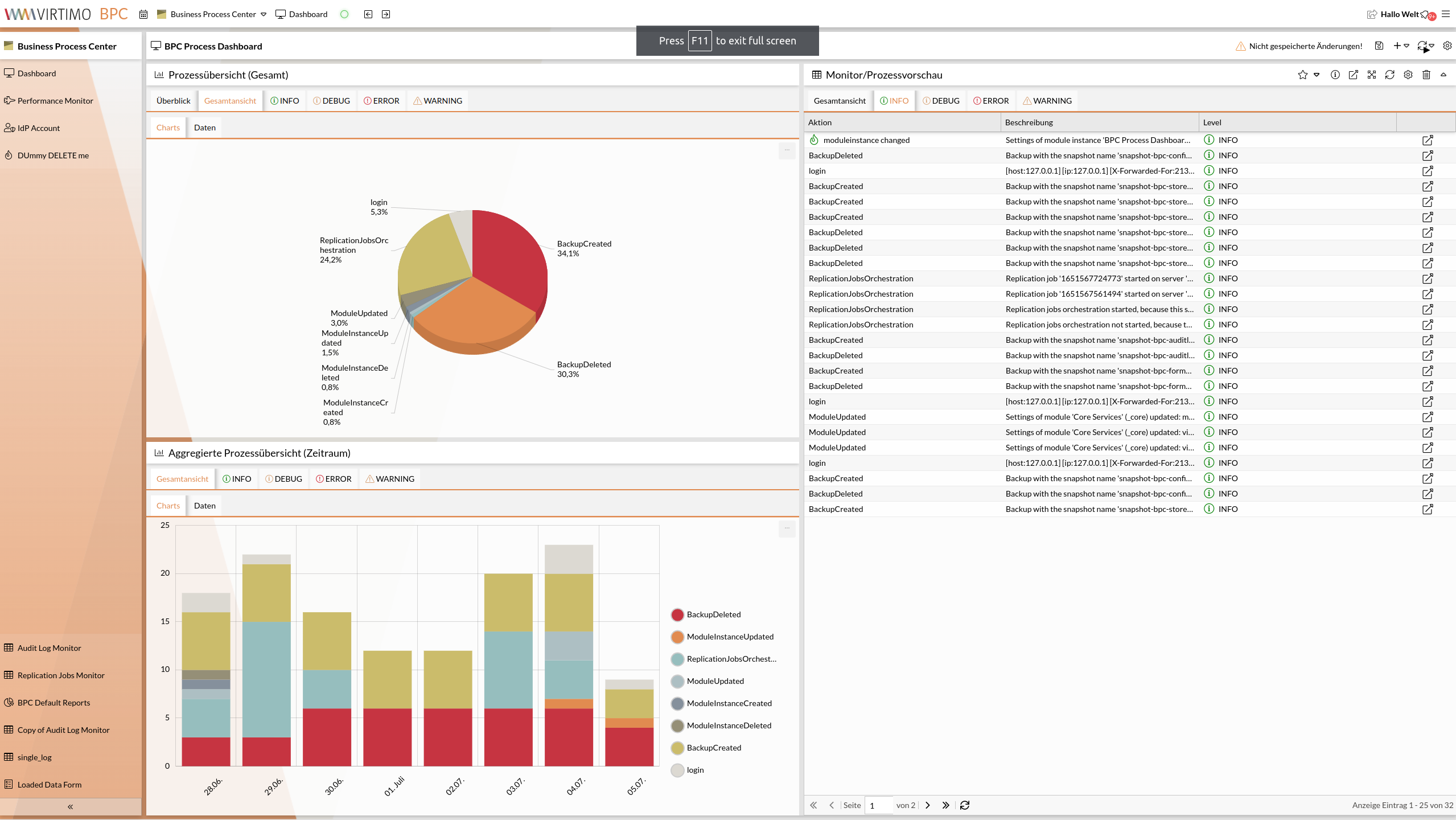Open the Business Process Center dropdown

263,14
